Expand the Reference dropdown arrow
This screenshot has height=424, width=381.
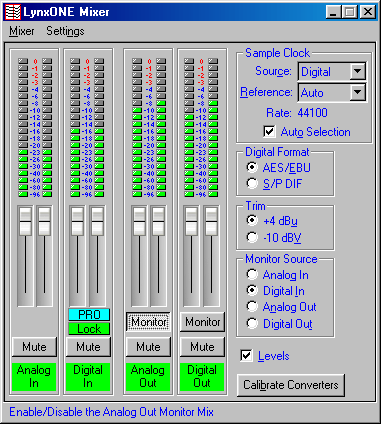(x=357, y=92)
